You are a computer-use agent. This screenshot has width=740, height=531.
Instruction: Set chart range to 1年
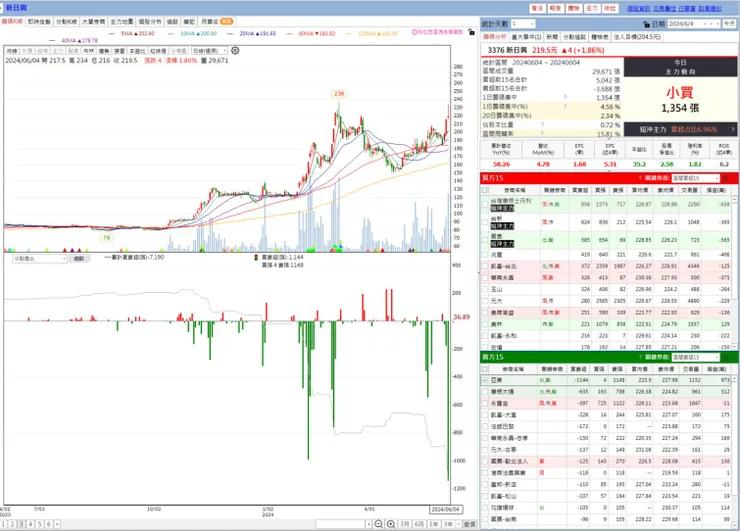tap(434, 524)
